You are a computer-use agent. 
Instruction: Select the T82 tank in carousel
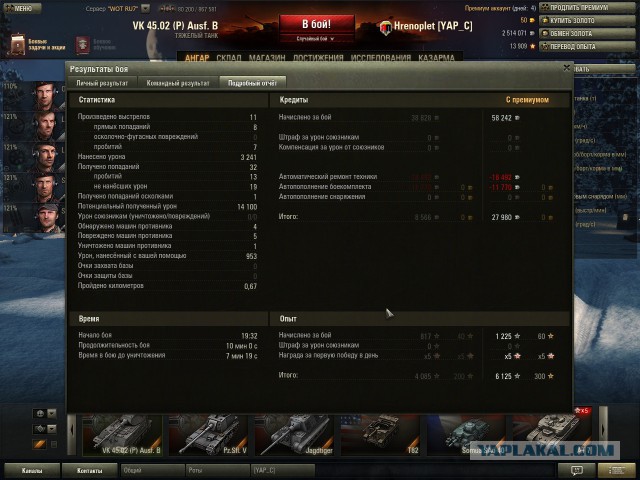380,435
